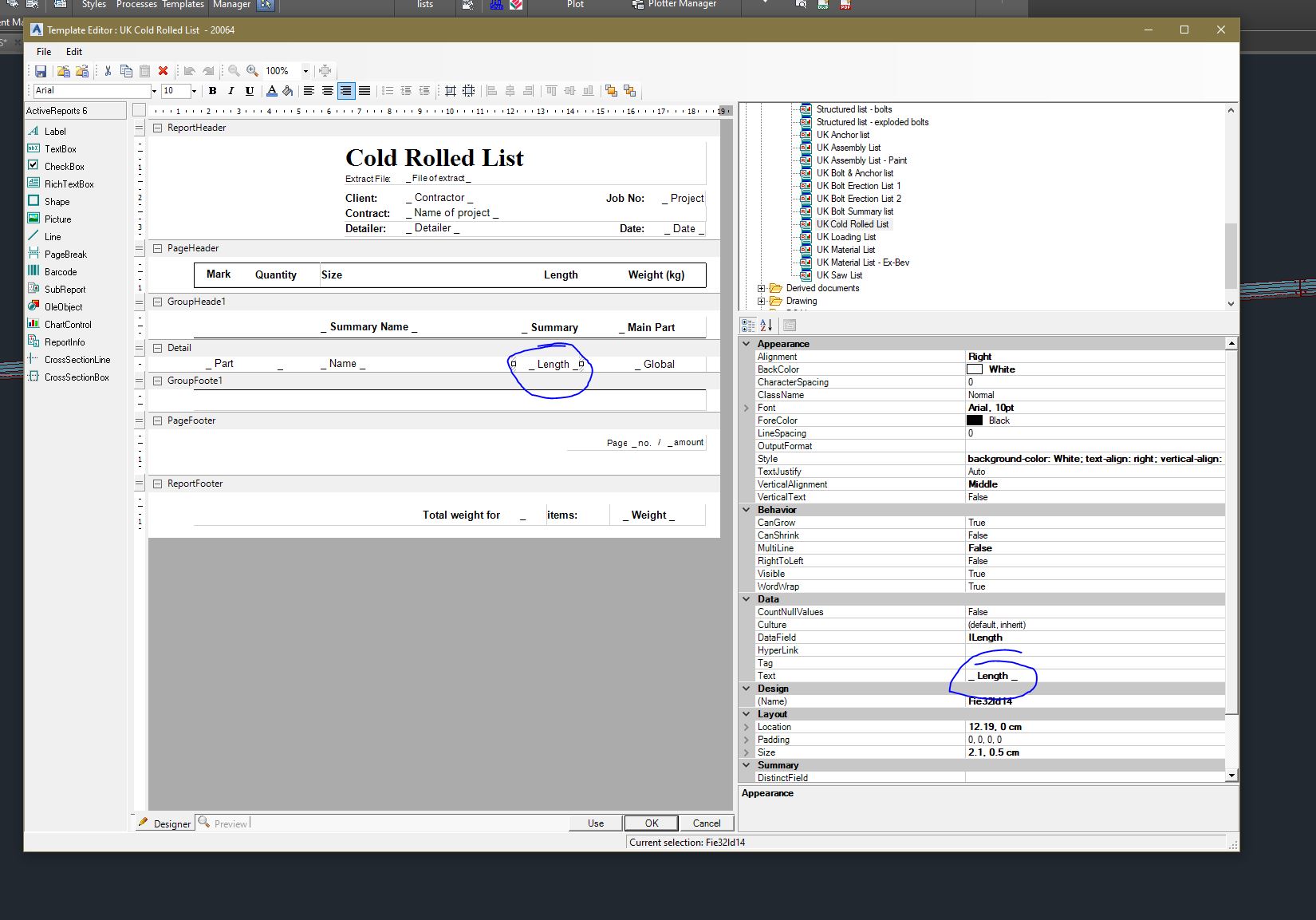Select the SubReport tool
1316x920 pixels.
[x=65, y=290]
